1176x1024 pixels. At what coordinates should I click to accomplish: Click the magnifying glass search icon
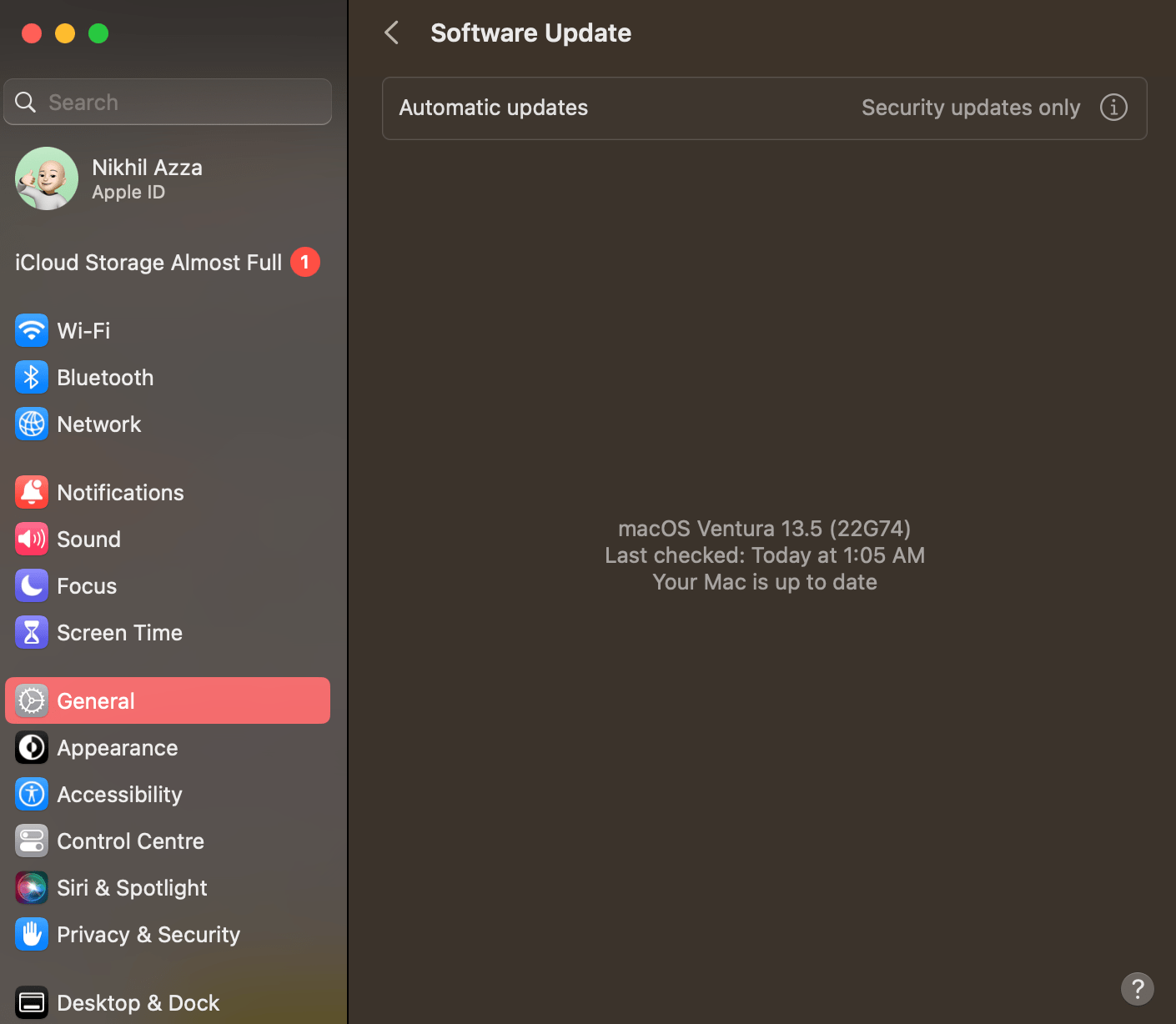26,103
